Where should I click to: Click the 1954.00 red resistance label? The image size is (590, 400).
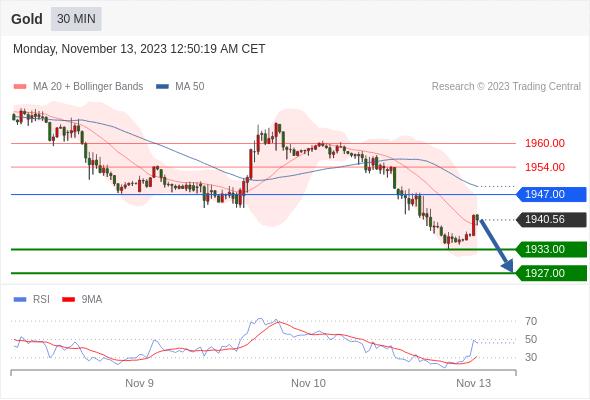[x=545, y=167]
